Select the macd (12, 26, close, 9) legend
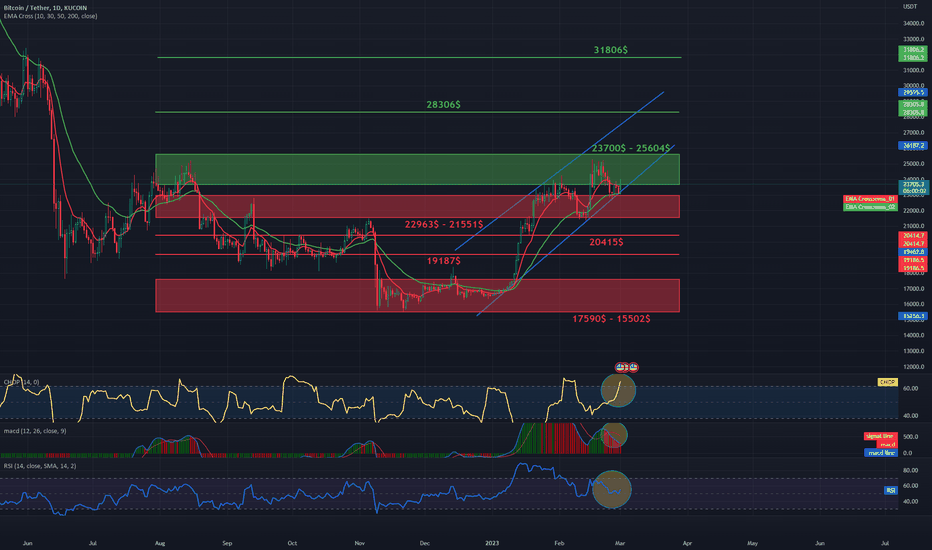 tap(34, 430)
